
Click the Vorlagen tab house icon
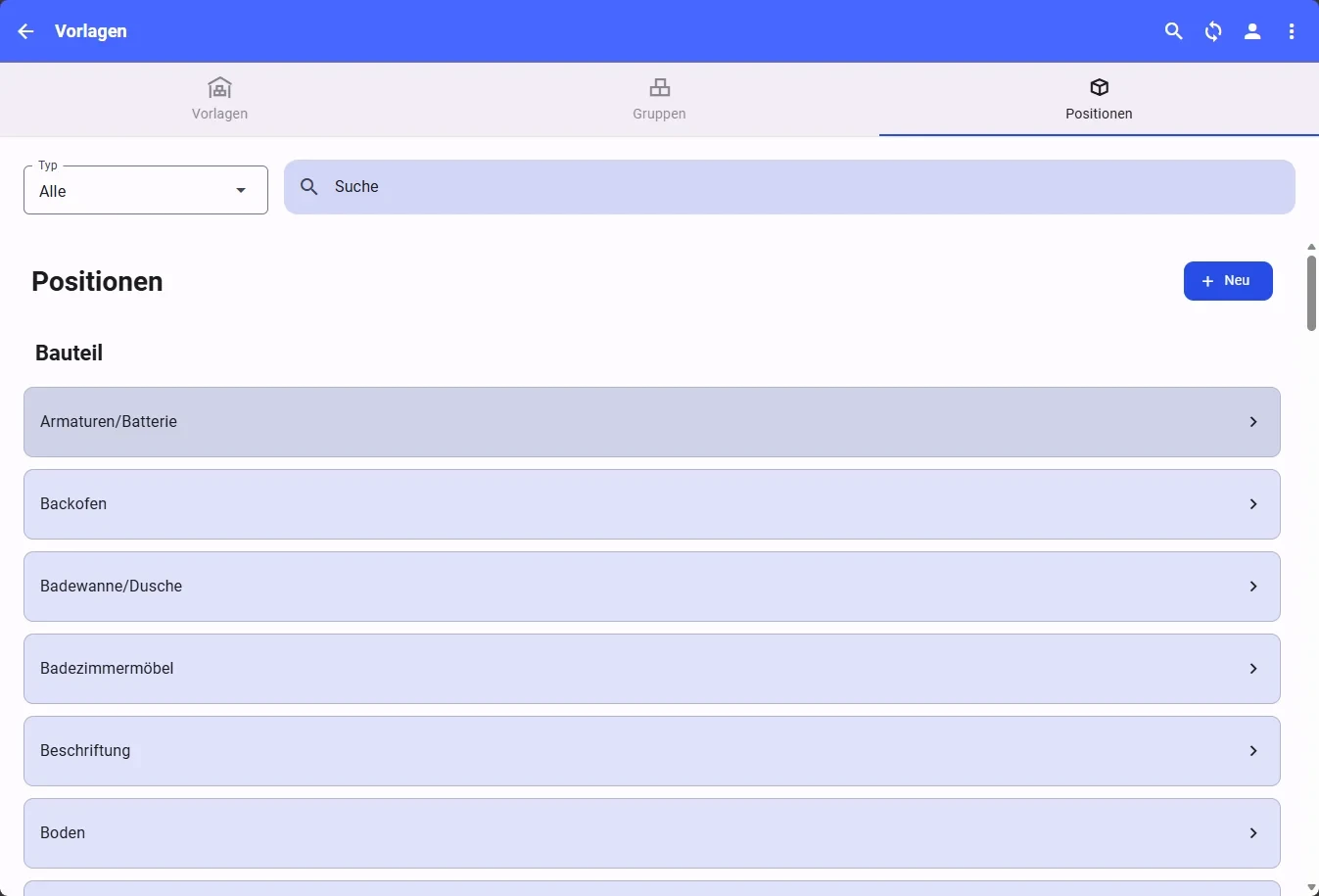pos(219,87)
